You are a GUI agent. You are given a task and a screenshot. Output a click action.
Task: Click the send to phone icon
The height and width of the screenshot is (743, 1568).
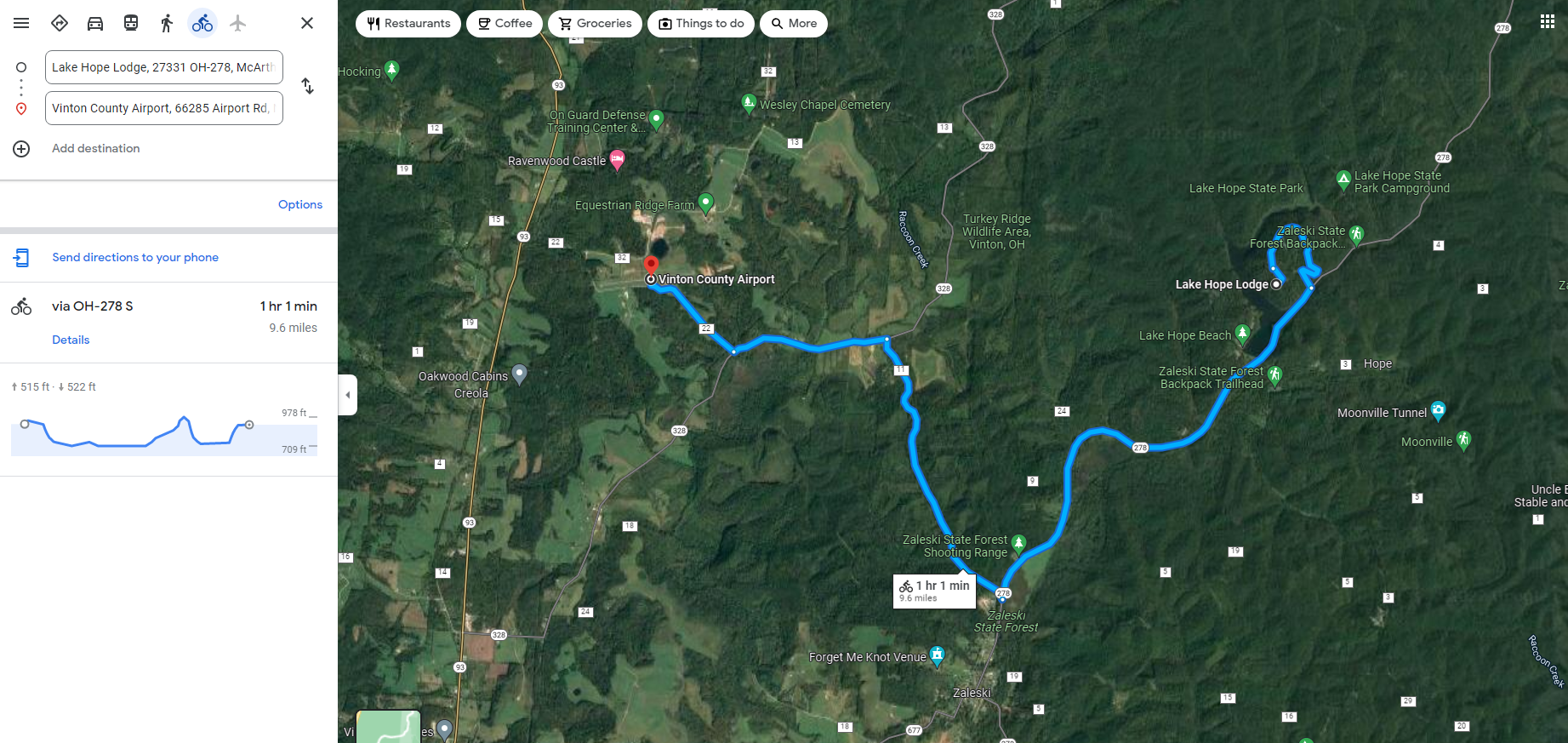(22, 257)
